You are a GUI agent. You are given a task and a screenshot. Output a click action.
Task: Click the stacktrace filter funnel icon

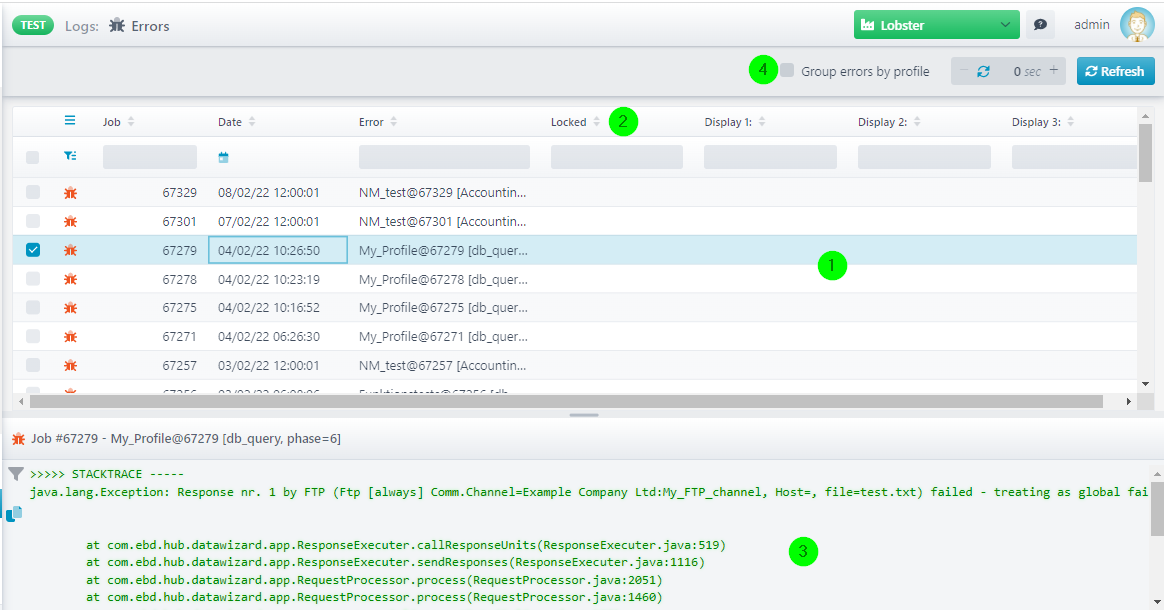pos(16,473)
